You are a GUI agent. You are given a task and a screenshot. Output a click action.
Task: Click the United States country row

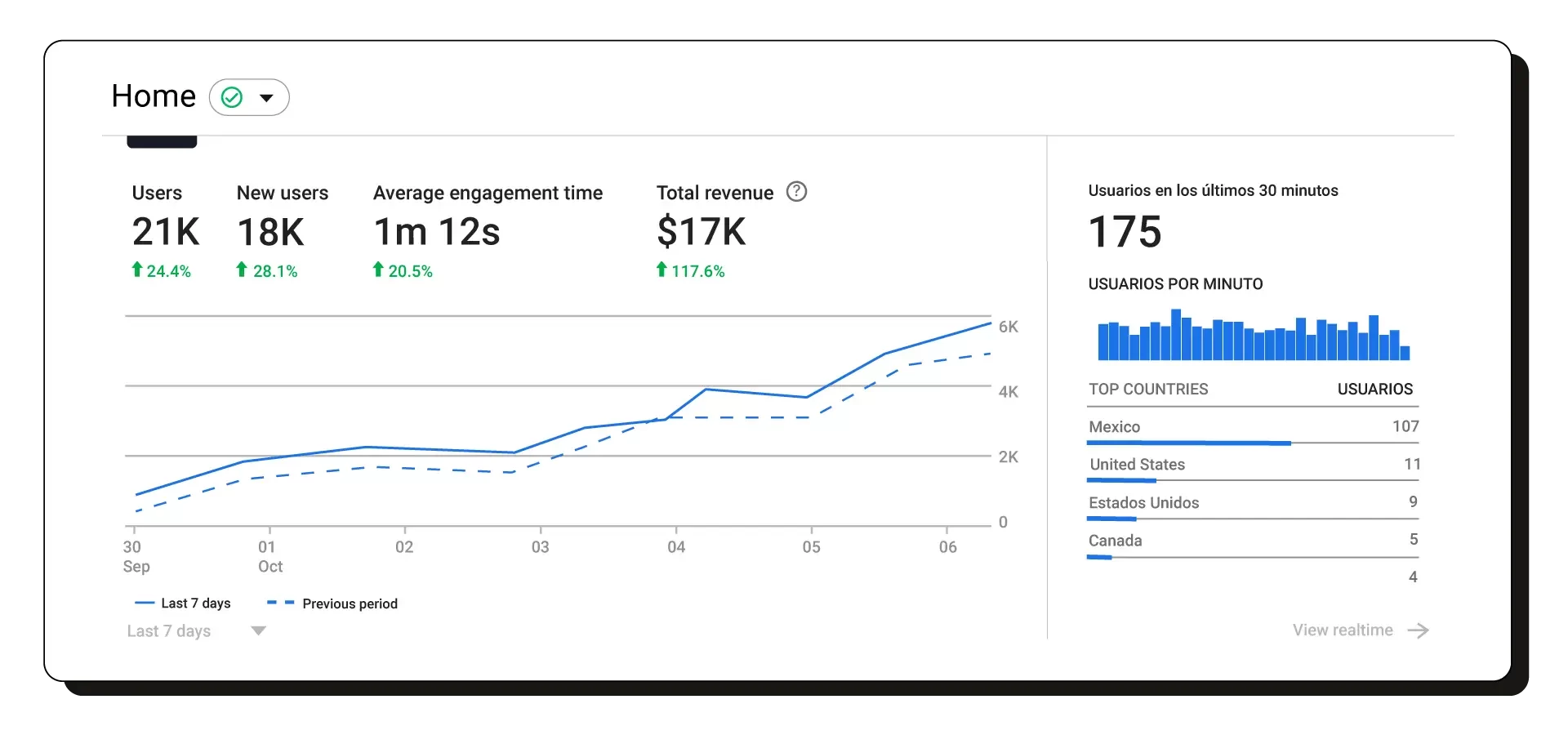(x=1253, y=465)
